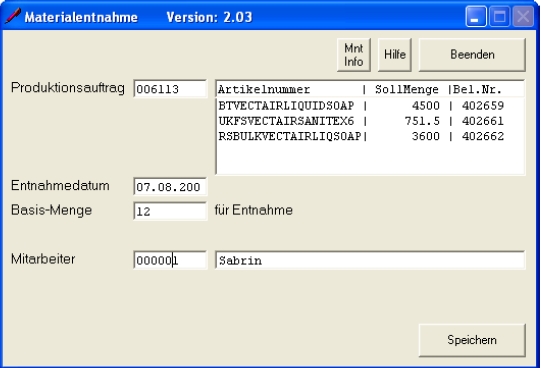Click the red pen application icon
The width and height of the screenshot is (541, 368).
tap(13, 16)
